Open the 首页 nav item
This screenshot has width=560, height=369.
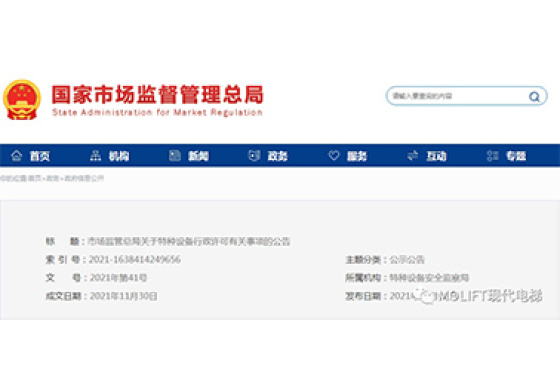click(40, 156)
